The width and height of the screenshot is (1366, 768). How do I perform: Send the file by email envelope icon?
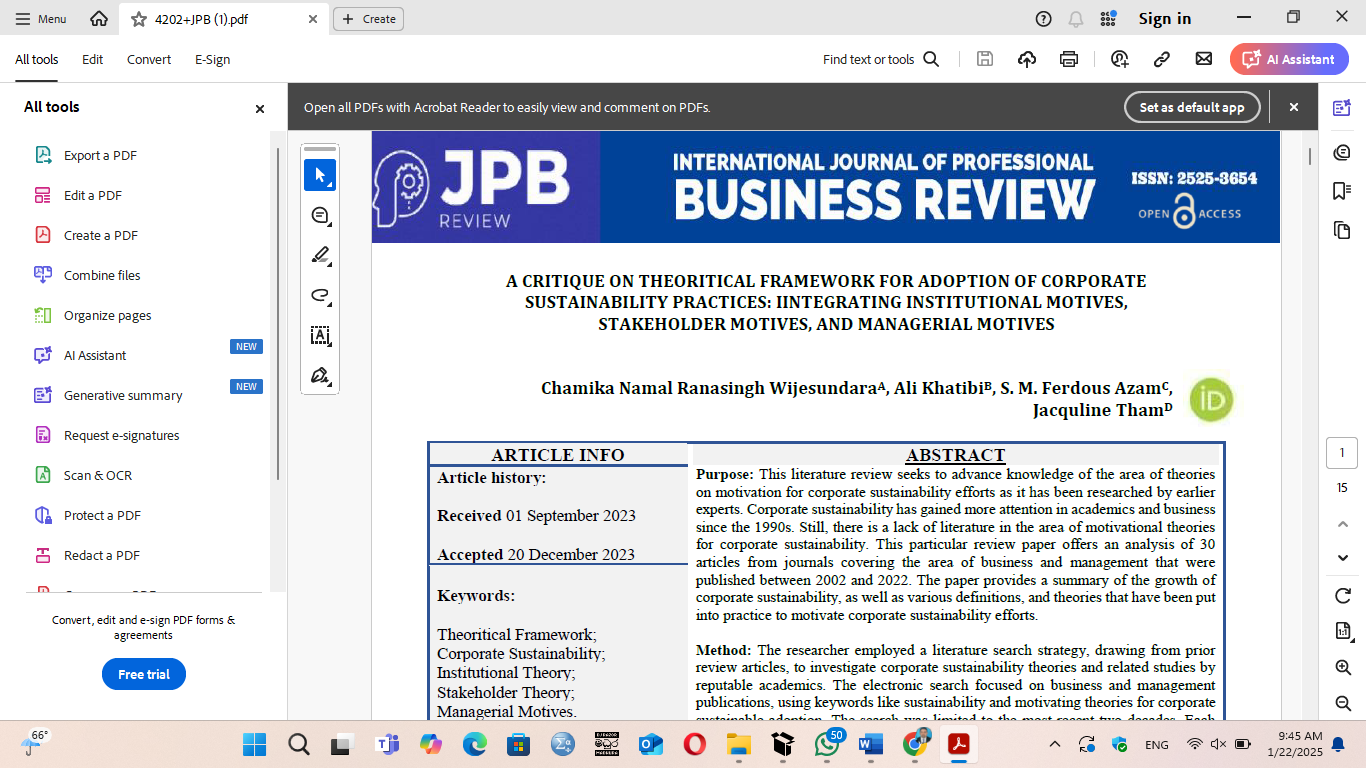1204,59
